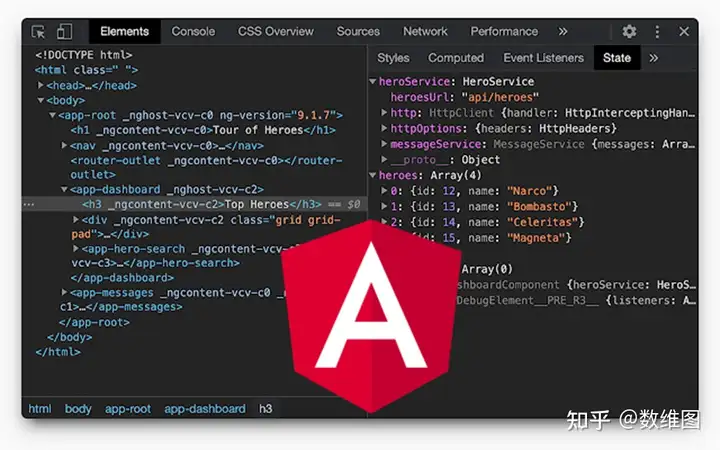Close the DevTools panel
The width and height of the screenshot is (720, 450).
tap(684, 32)
